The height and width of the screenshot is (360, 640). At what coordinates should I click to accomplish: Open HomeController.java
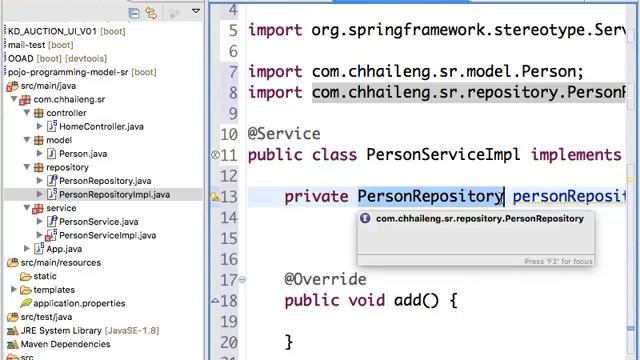(x=101, y=127)
